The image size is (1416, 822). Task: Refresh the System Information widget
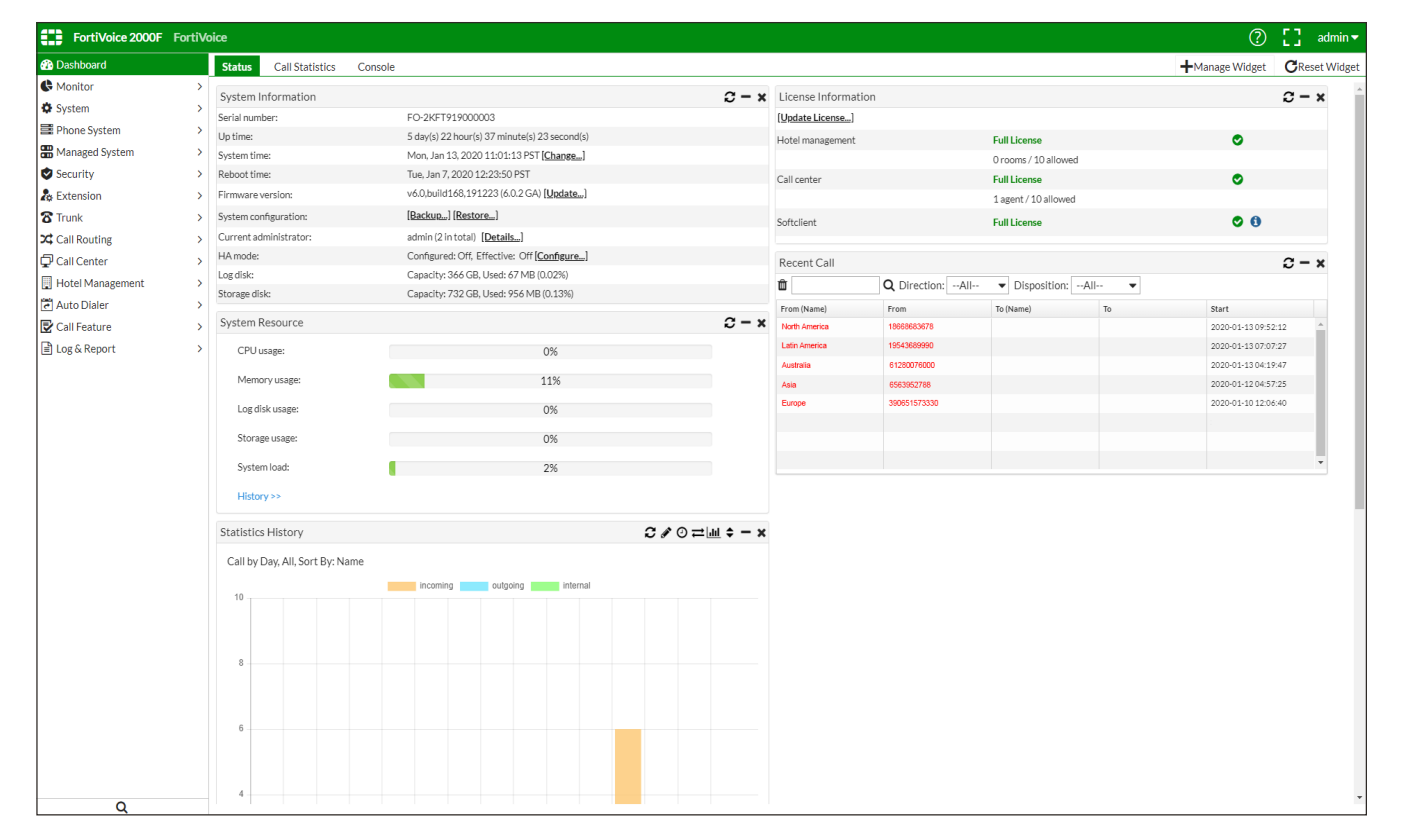[x=730, y=97]
